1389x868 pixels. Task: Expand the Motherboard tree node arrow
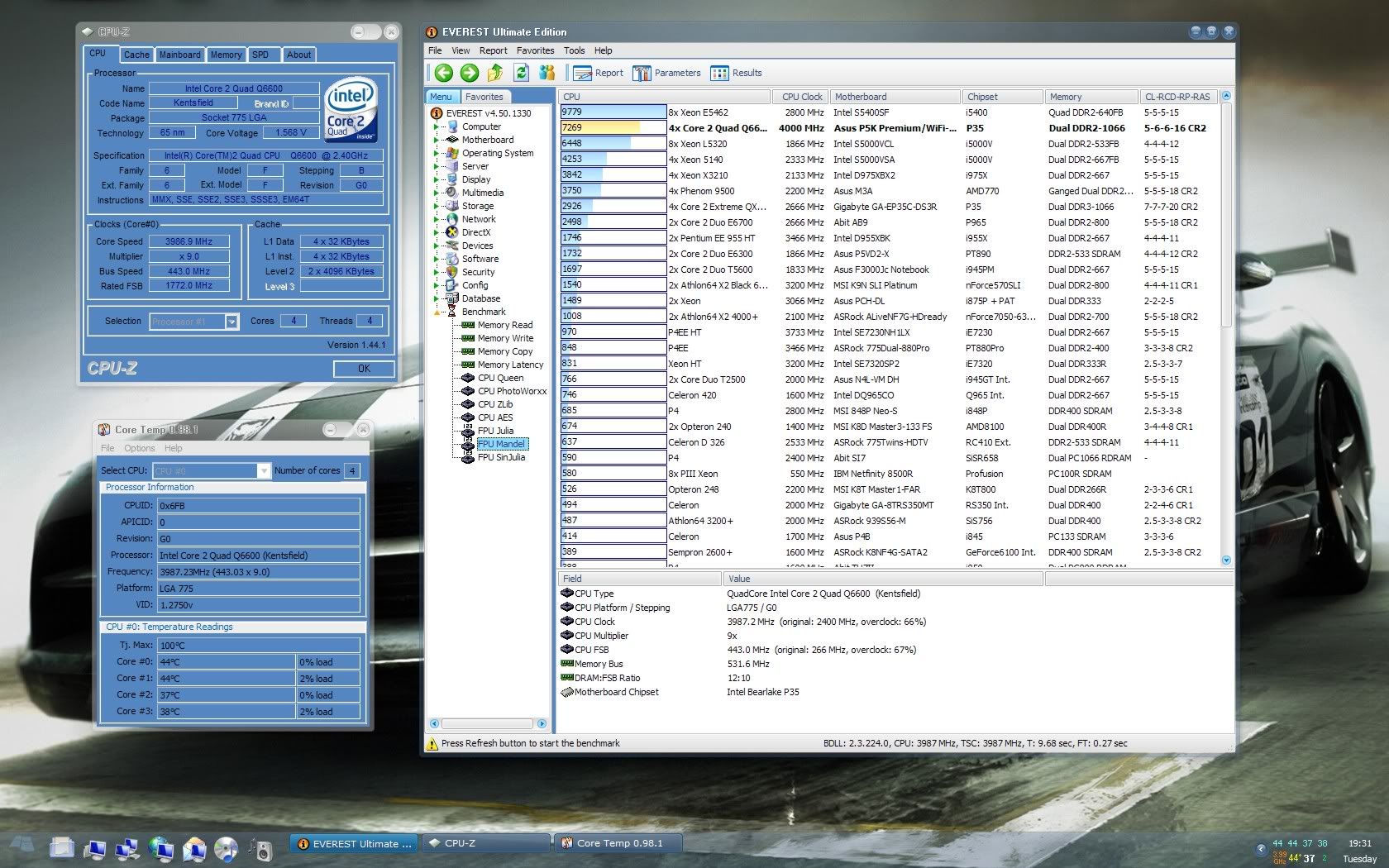tap(437, 140)
